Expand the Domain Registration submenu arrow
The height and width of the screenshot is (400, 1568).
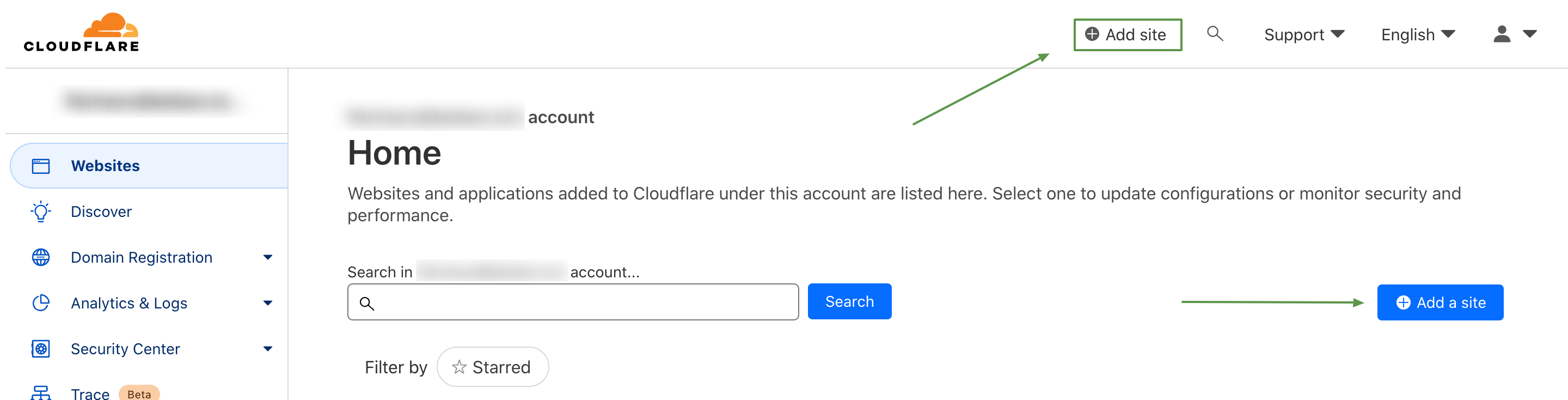coord(268,258)
